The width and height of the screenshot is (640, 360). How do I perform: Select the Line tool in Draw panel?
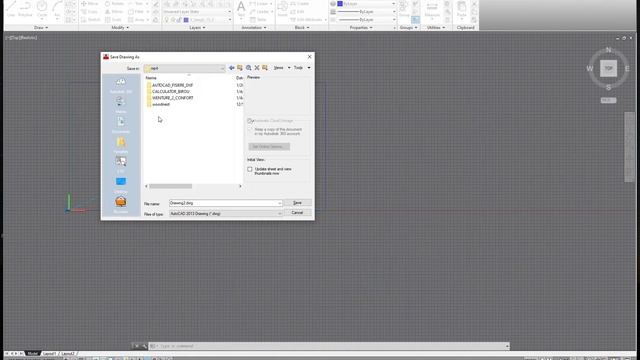(11, 9)
